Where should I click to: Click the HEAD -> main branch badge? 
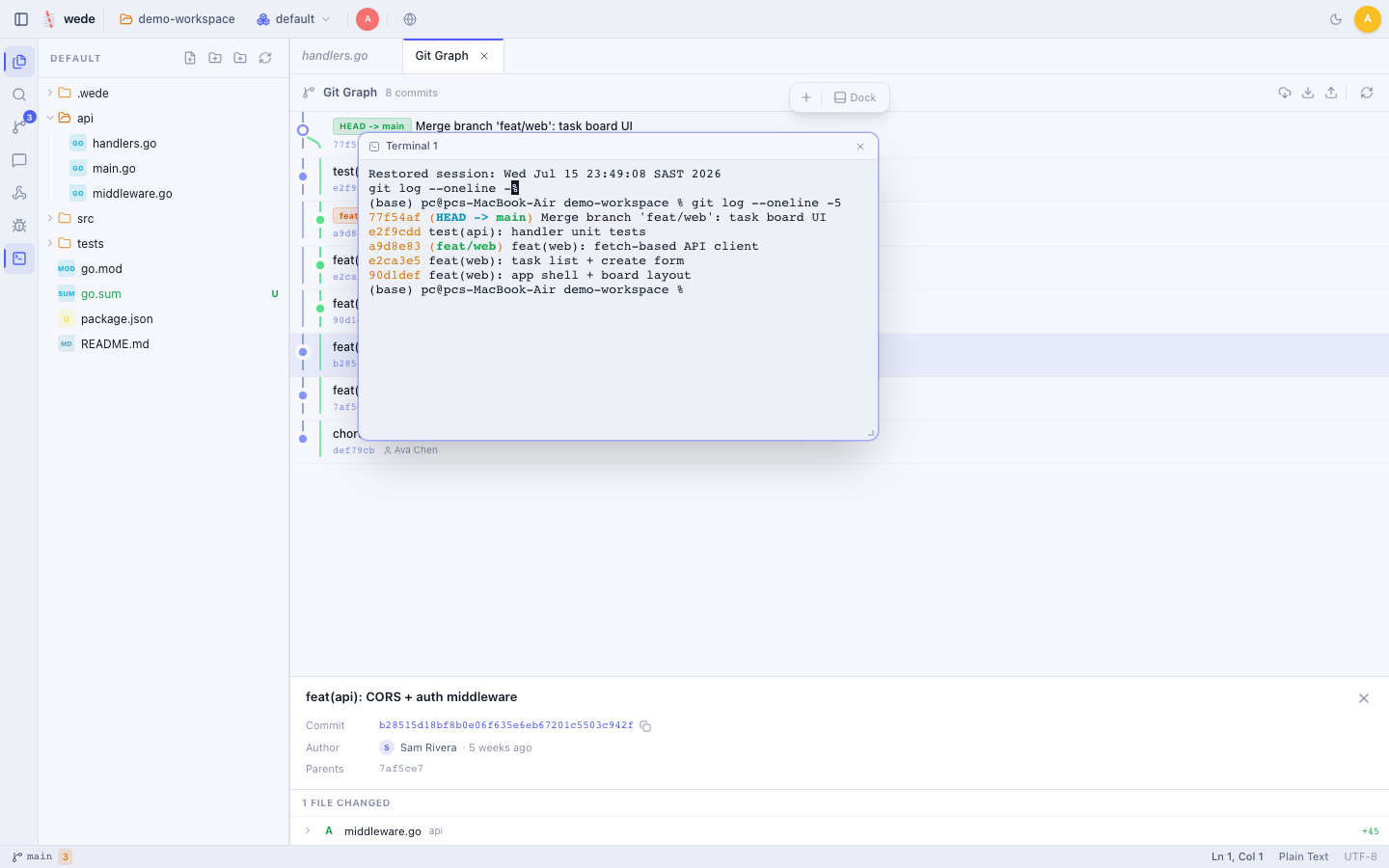(x=372, y=126)
